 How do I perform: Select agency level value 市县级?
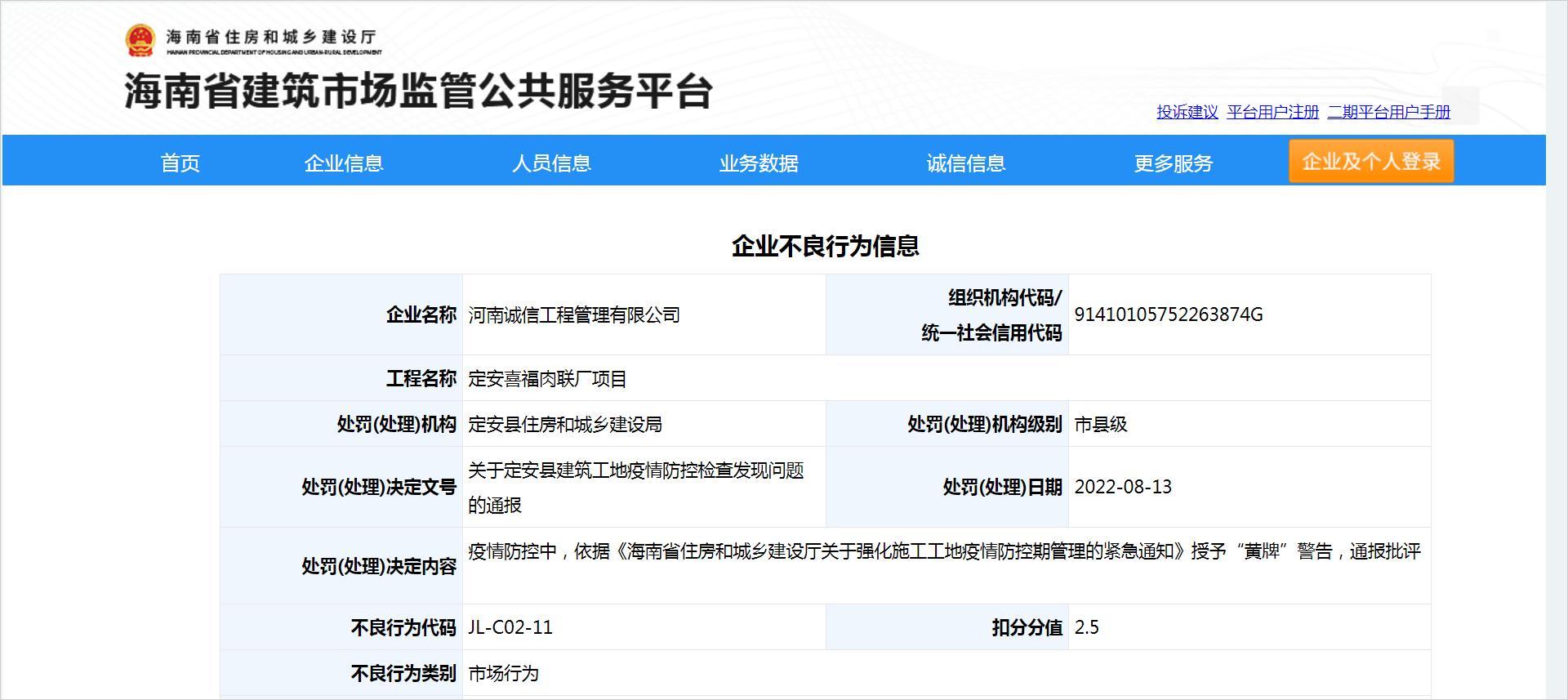coord(1101,425)
